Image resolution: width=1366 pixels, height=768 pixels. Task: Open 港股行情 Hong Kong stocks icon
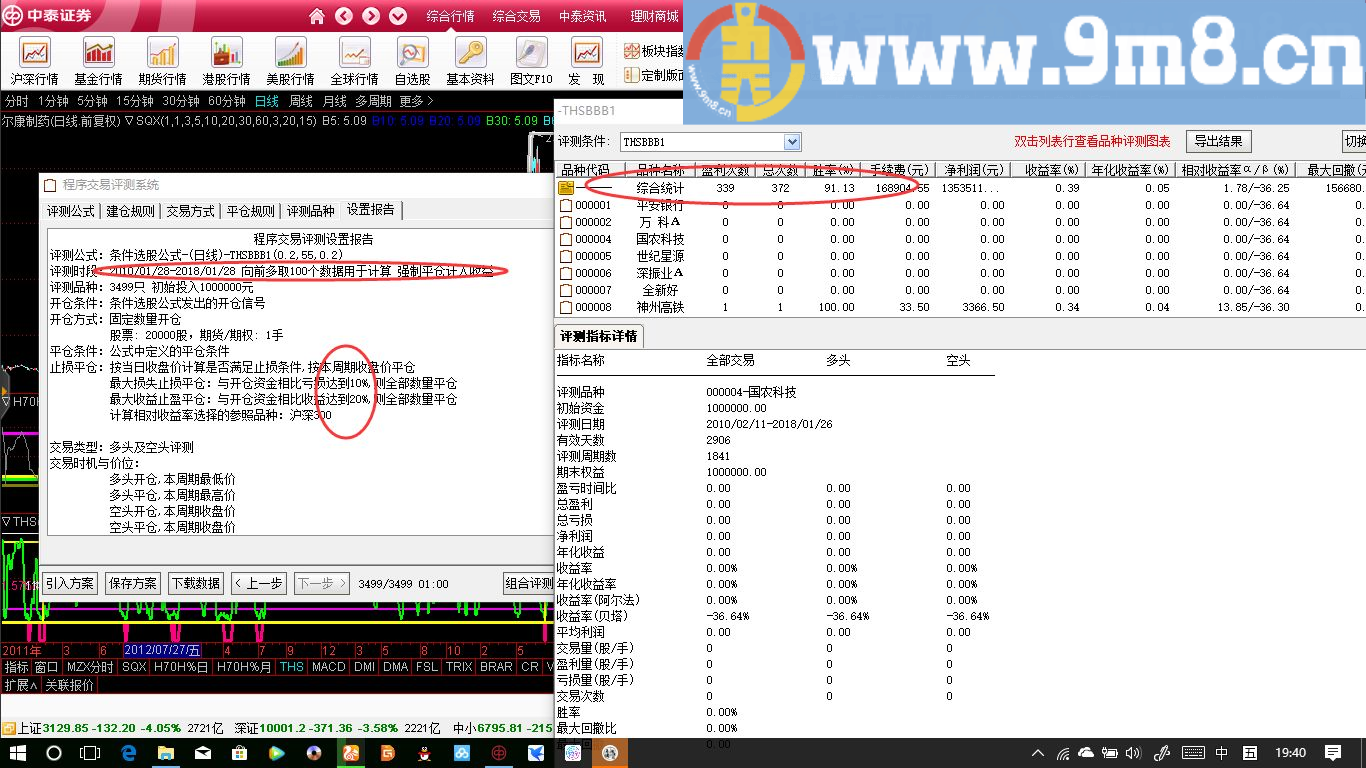tap(226, 61)
